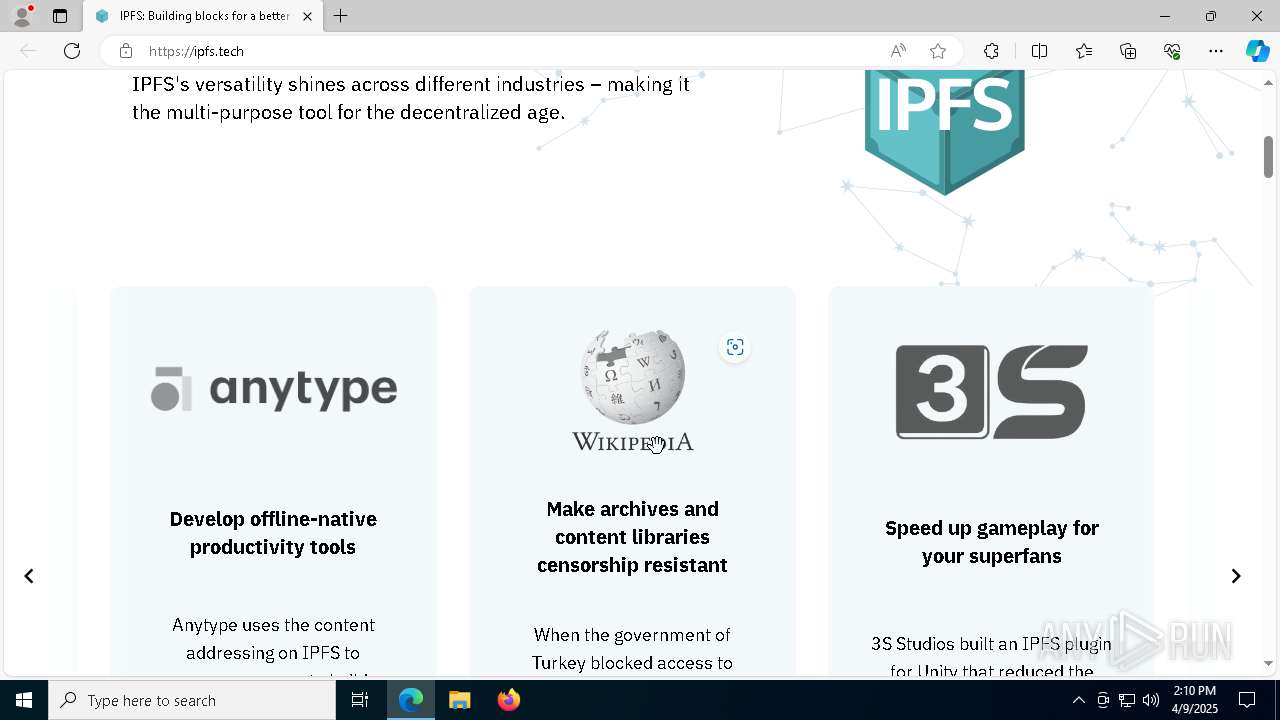Screen dimensions: 1280x720
Task: Open the Edge profile icon
Action: [22, 16]
